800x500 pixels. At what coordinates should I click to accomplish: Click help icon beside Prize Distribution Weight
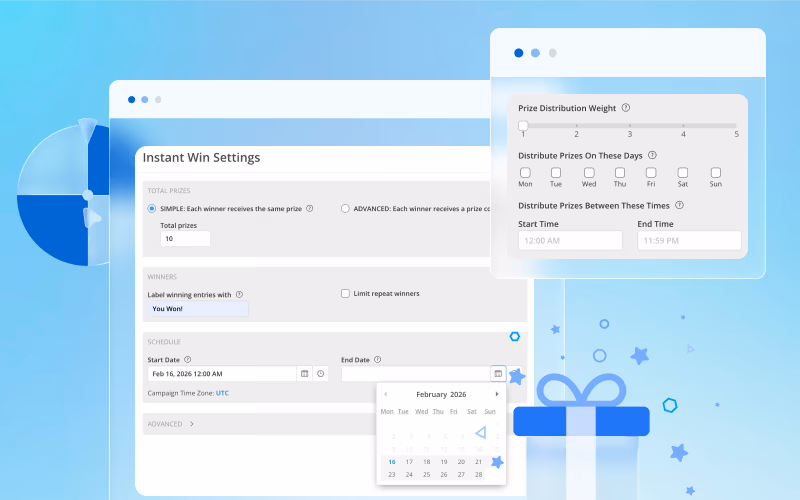[626, 108]
